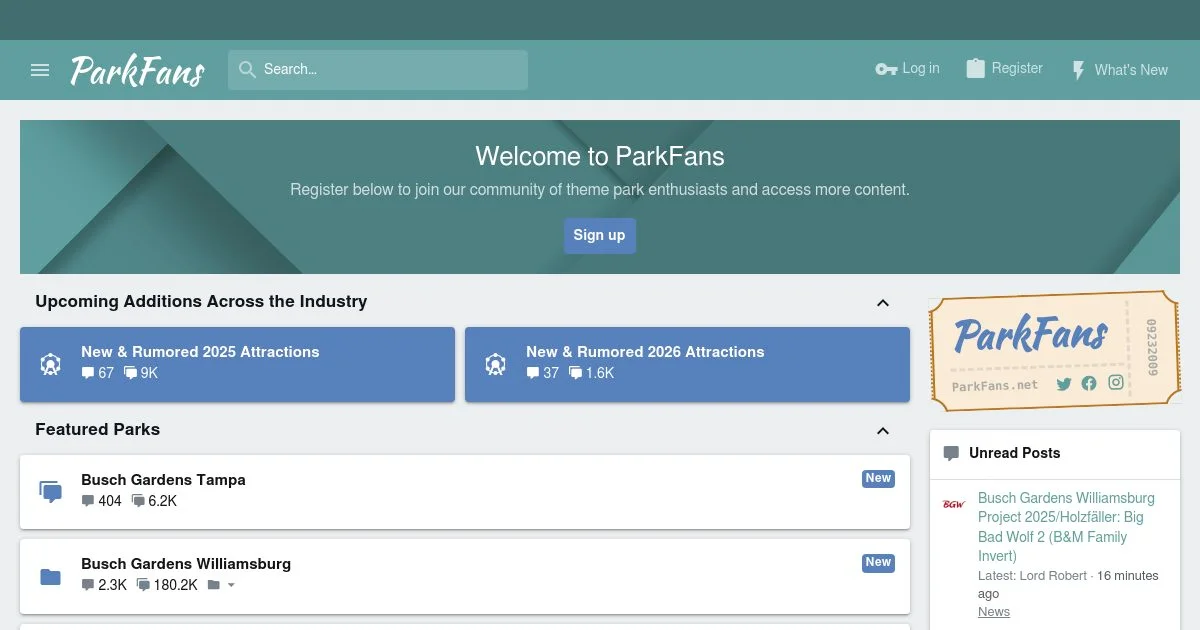Open the Busch Gardens Tampa forum
Screen dimensions: 1200x630
click(163, 480)
